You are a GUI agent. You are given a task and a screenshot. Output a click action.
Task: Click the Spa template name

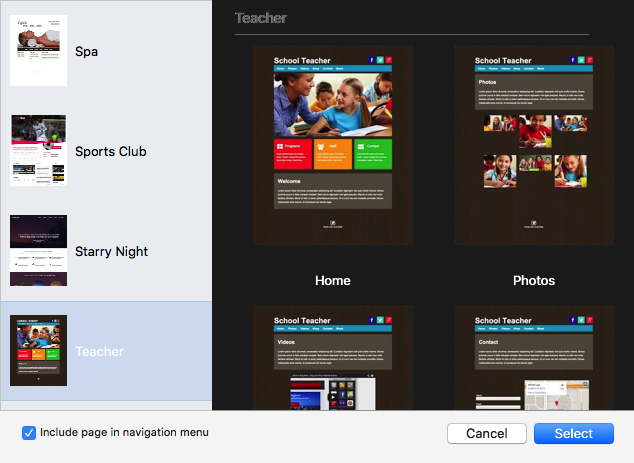[x=87, y=51]
